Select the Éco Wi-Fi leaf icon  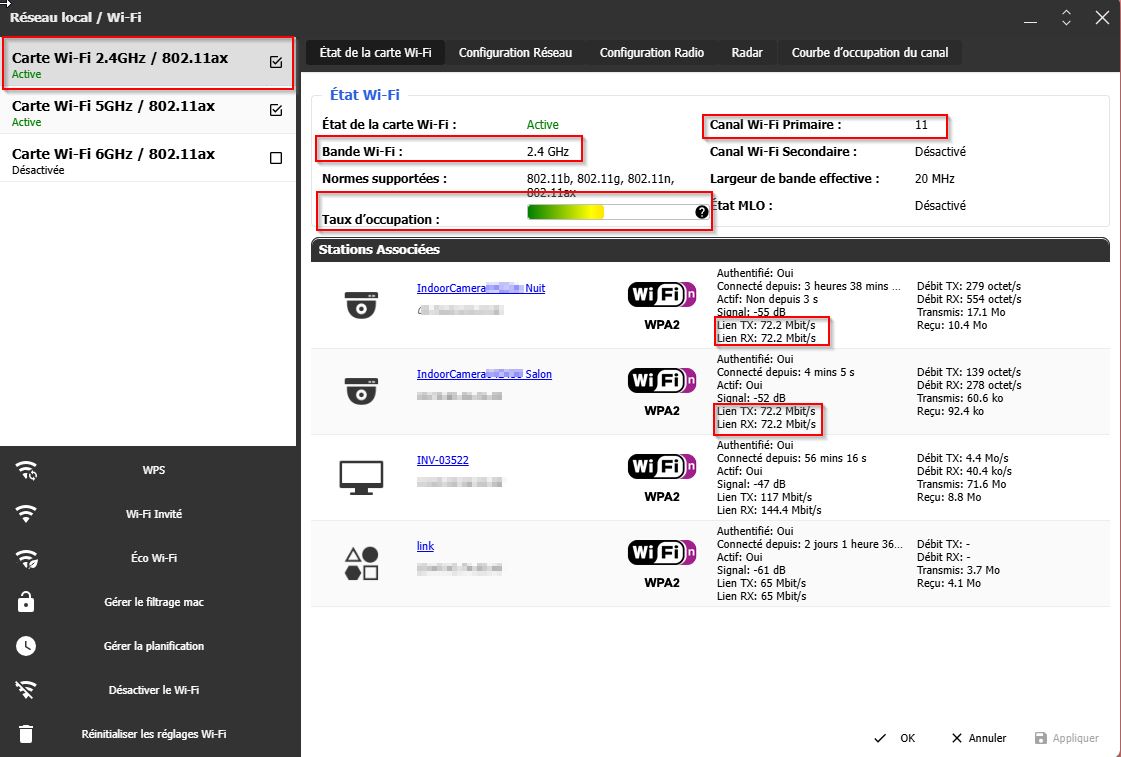26,558
